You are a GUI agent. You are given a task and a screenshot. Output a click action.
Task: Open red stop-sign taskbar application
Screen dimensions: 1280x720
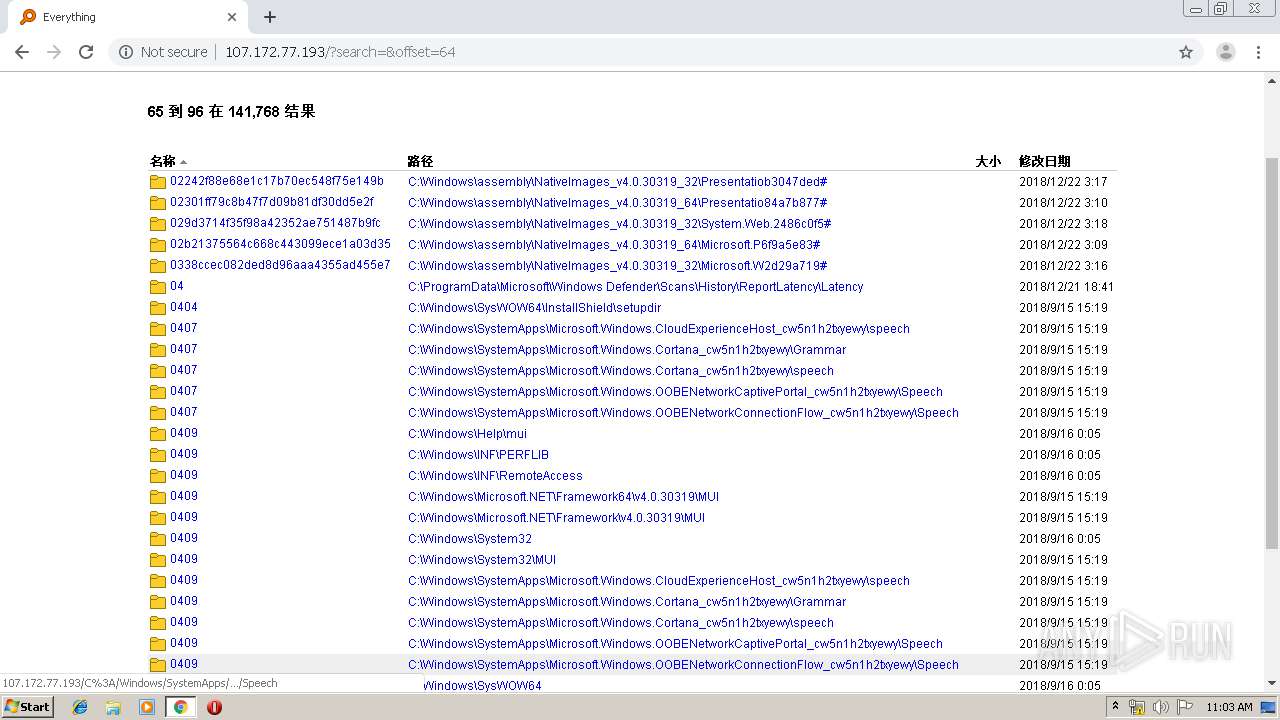point(214,707)
